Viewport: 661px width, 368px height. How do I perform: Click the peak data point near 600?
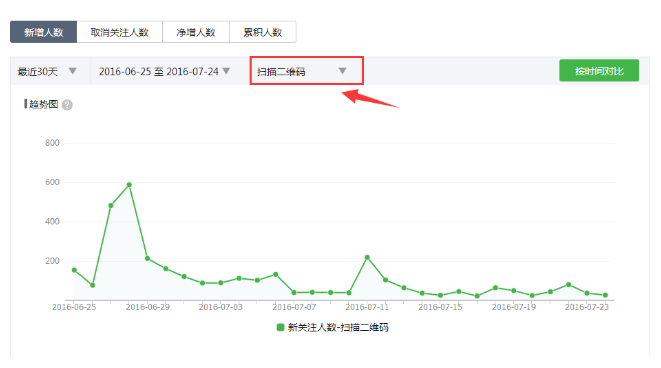129,185
